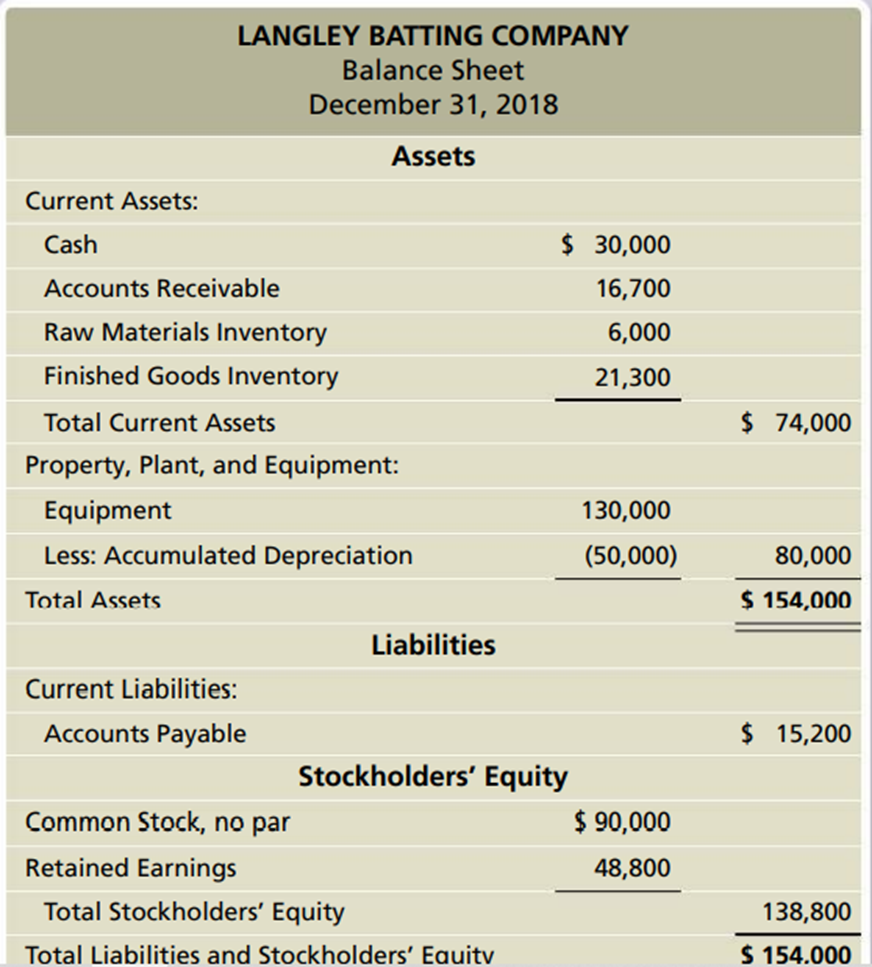Click the 80,000 net equipment amount

pyautogui.click(x=813, y=555)
